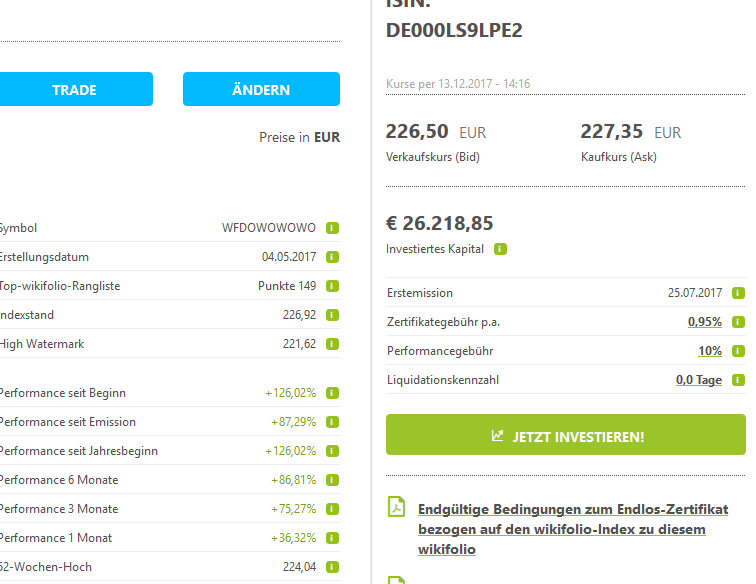The width and height of the screenshot is (756, 584).
Task: Click the ÄNDERN button
Action: point(261,89)
